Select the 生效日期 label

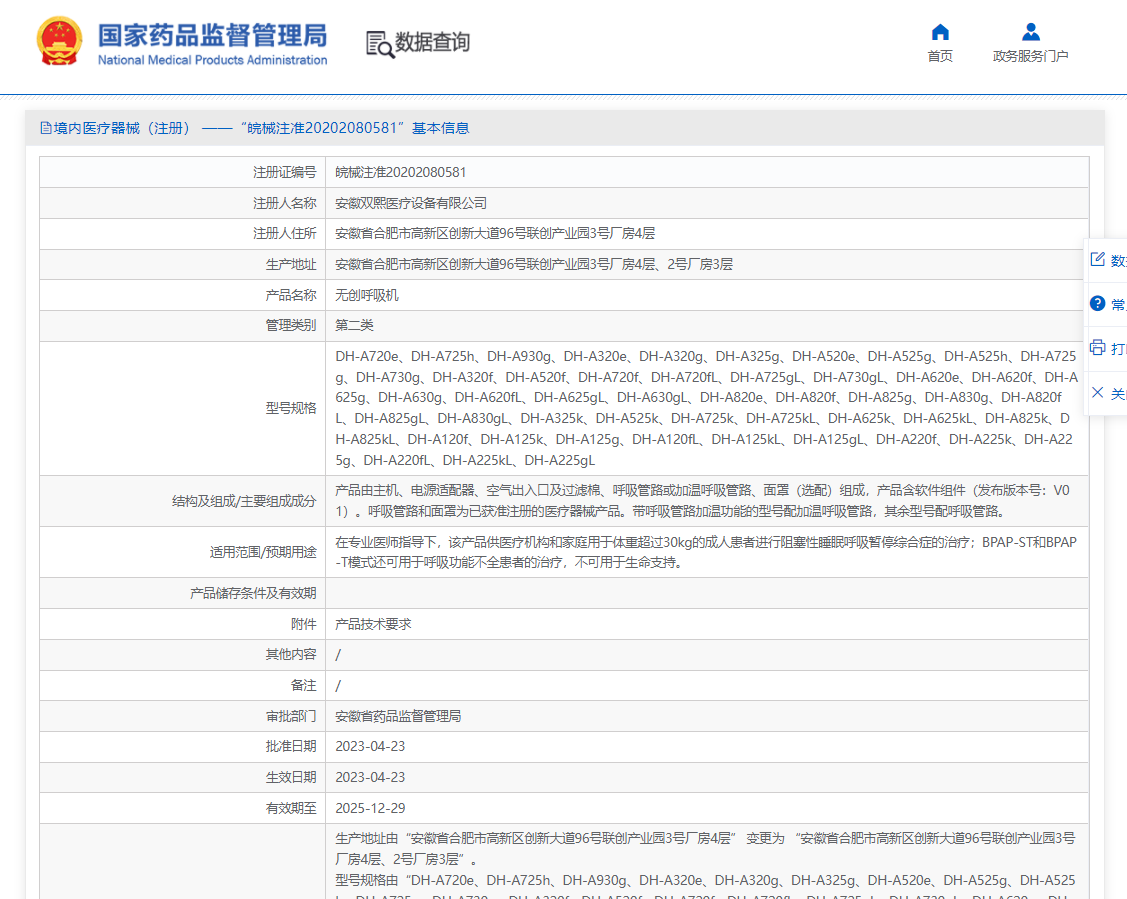291,778
